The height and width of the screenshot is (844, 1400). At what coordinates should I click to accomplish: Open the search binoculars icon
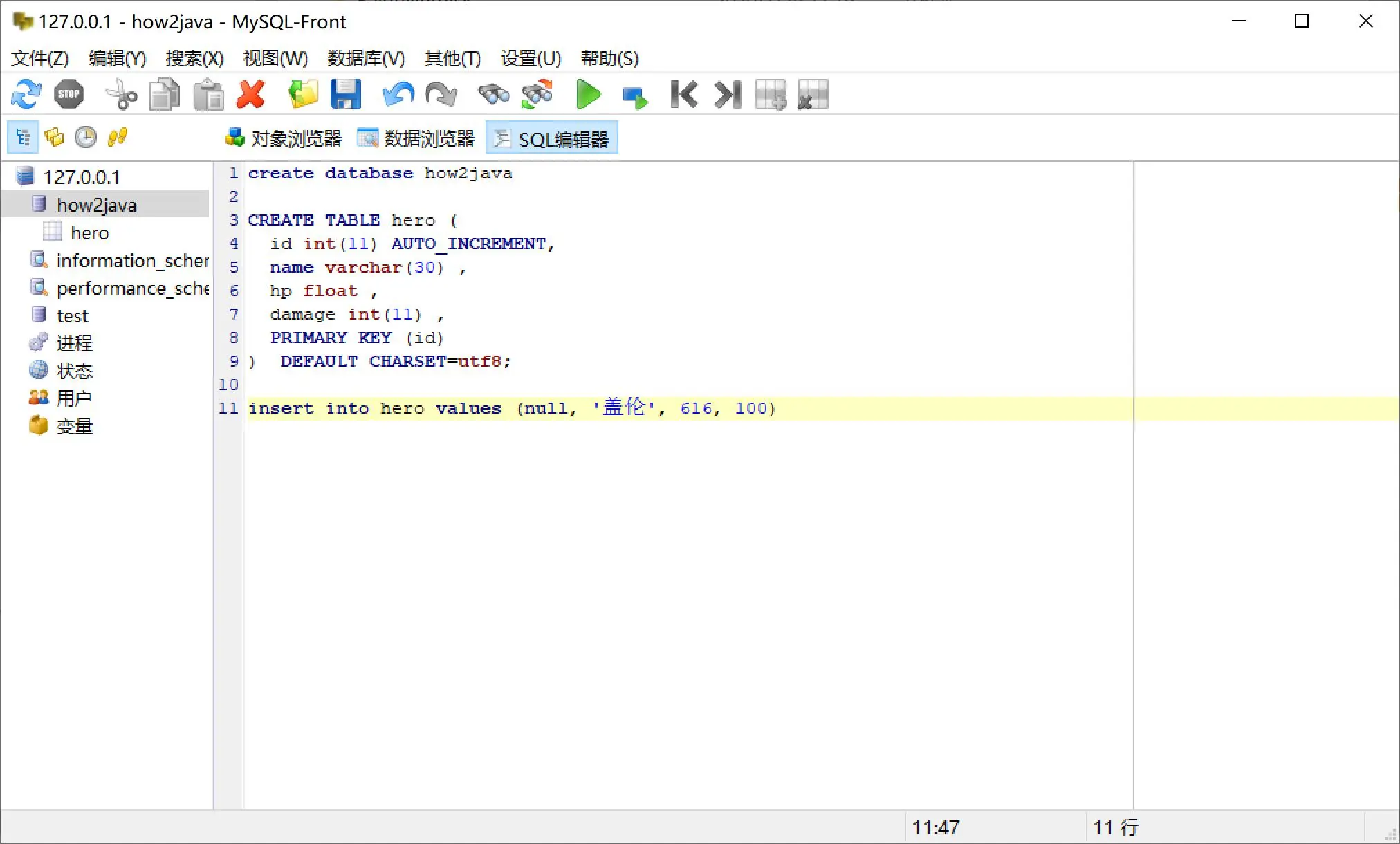coord(492,94)
